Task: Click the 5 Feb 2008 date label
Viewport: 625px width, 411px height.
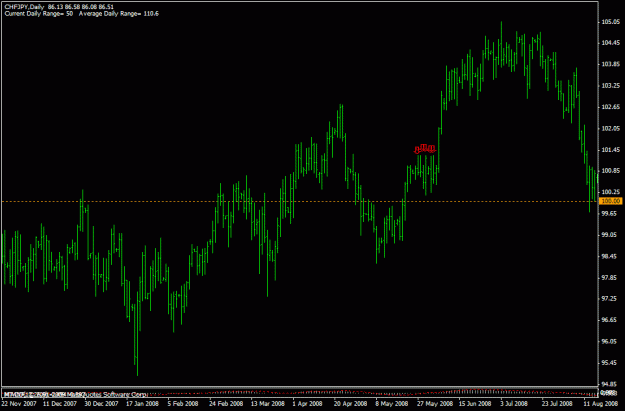Action: point(183,403)
